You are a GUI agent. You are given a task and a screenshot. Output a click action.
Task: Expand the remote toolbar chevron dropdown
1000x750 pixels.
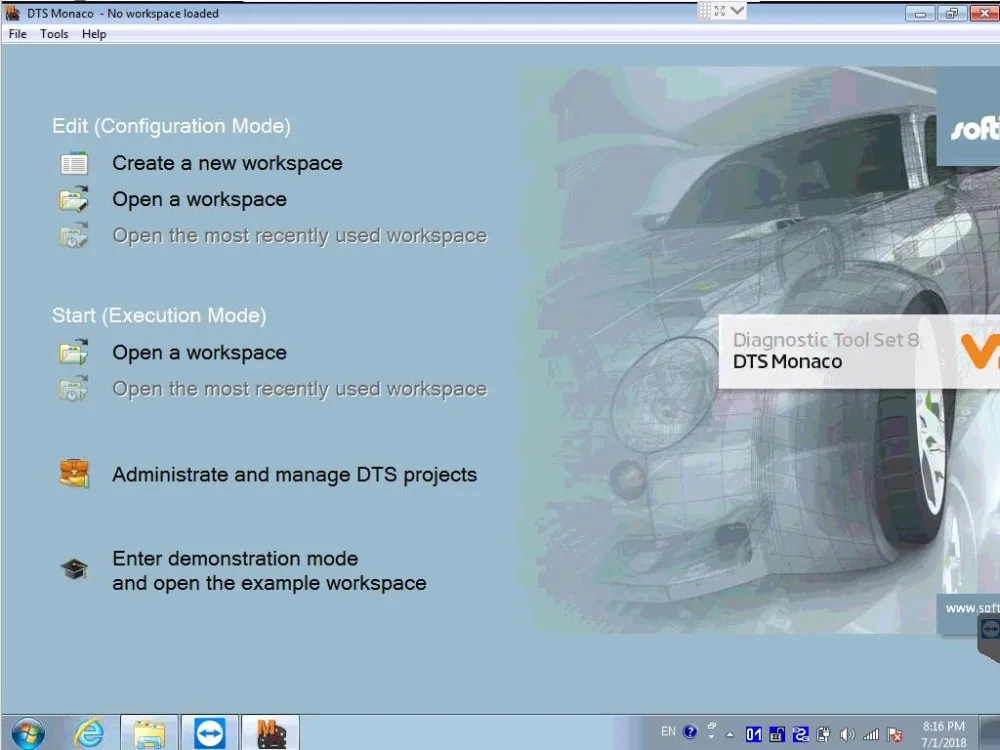[737, 11]
